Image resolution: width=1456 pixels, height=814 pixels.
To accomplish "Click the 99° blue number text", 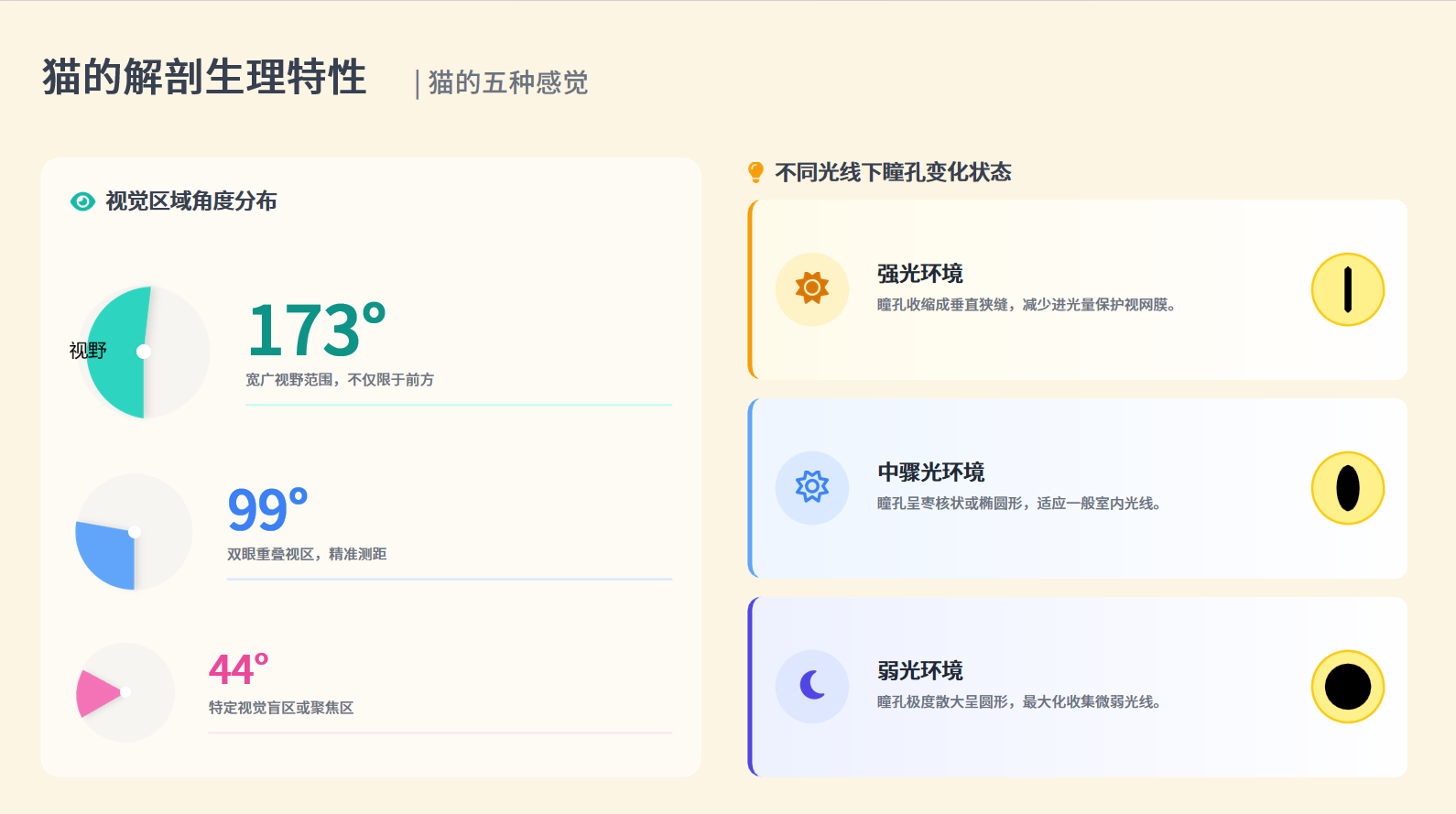I will pos(267,509).
